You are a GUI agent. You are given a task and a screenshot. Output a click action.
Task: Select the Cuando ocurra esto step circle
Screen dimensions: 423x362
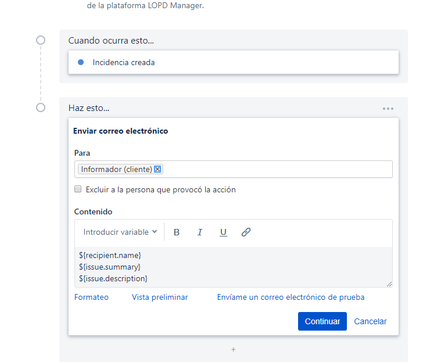pos(41,40)
